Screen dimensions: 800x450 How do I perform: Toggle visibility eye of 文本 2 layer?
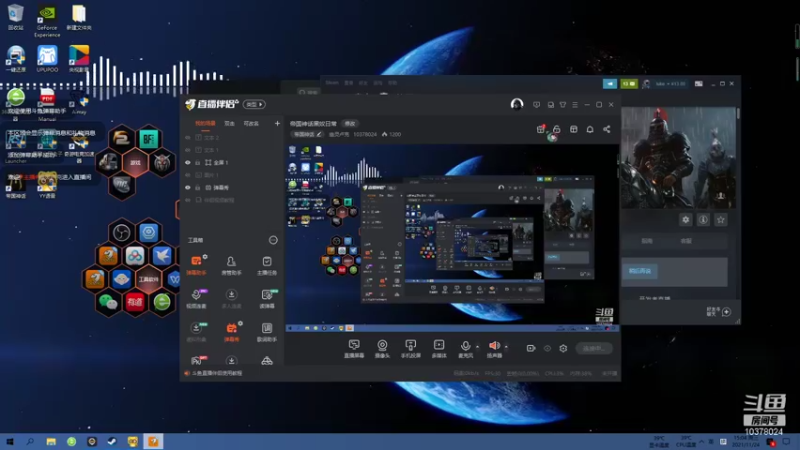(188, 138)
